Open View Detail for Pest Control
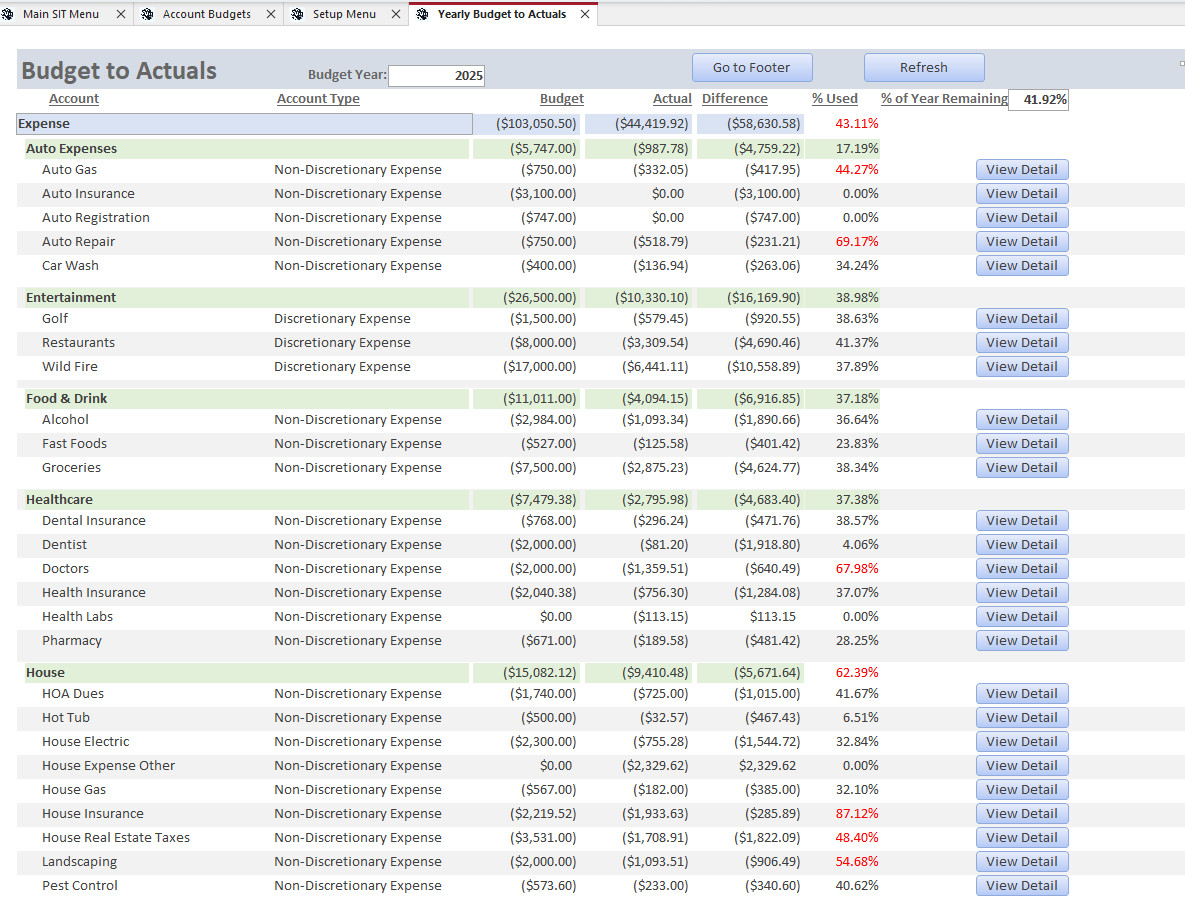Image resolution: width=1185 pixels, height=897 pixels. pyautogui.click(x=1022, y=886)
